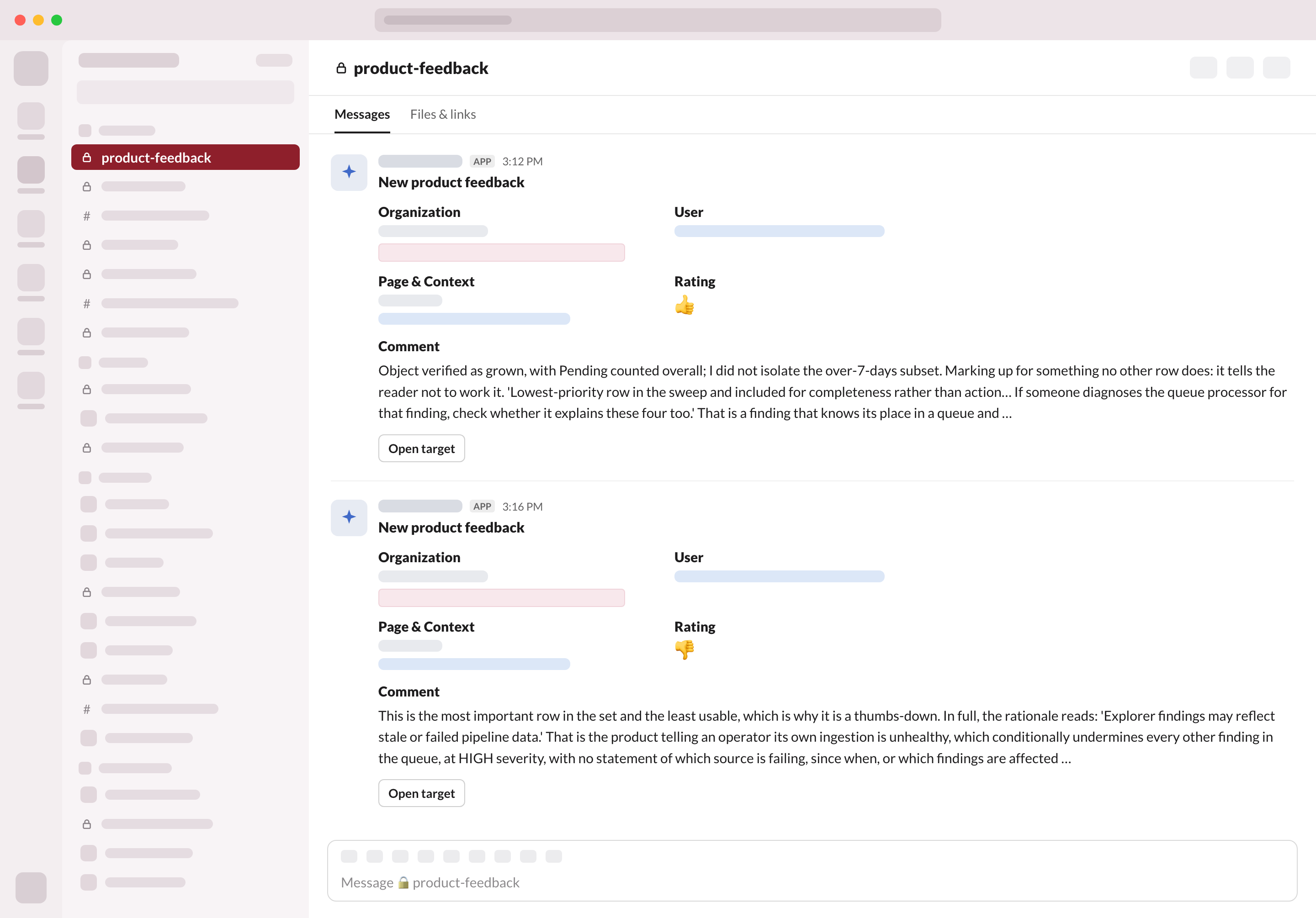Click the yellow macOS minimize window button
Image resolution: width=1316 pixels, height=918 pixels.
click(x=38, y=20)
